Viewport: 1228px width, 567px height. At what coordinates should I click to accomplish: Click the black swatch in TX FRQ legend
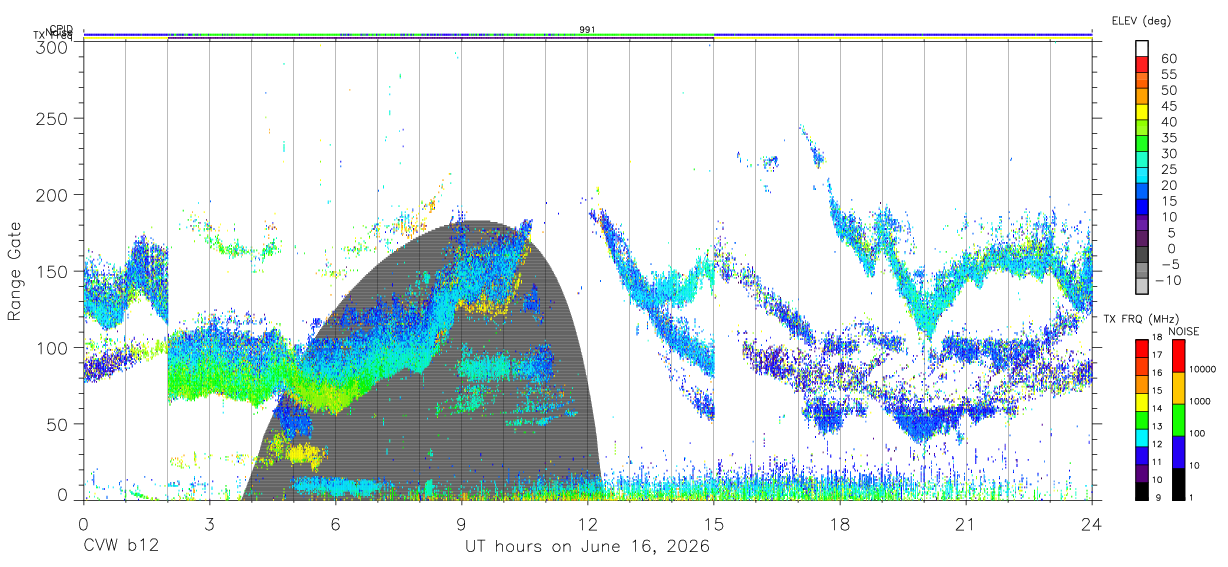click(1142, 490)
